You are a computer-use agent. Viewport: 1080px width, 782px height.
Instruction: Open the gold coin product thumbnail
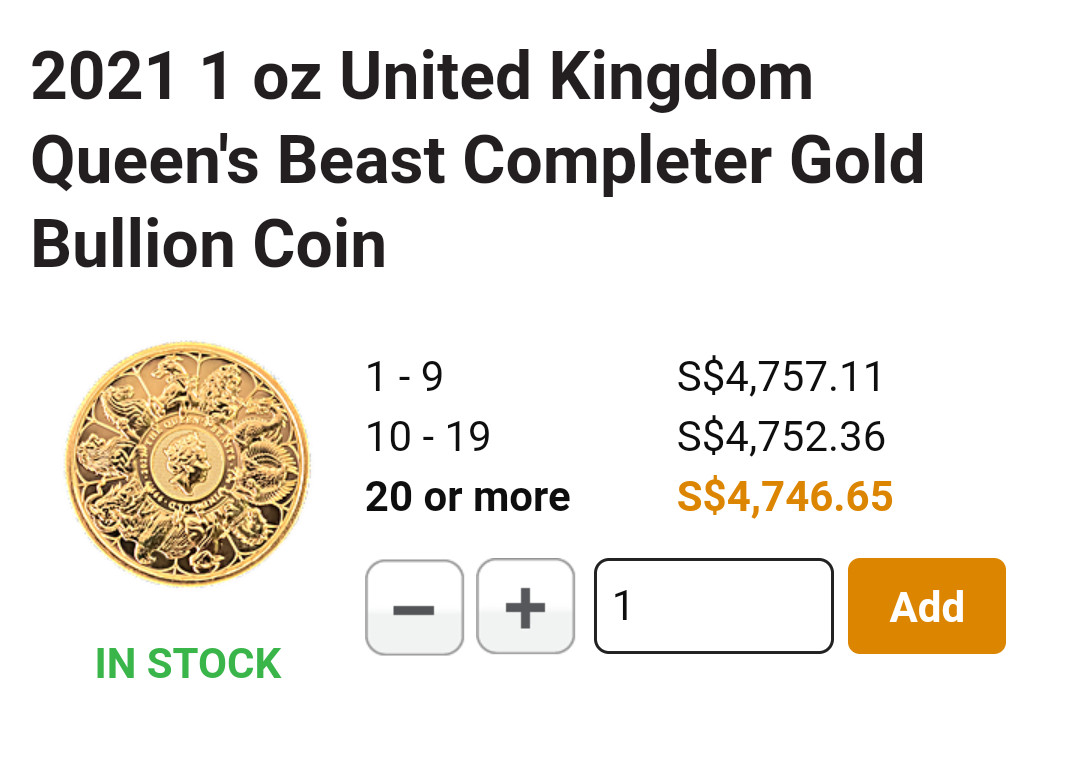tap(188, 463)
